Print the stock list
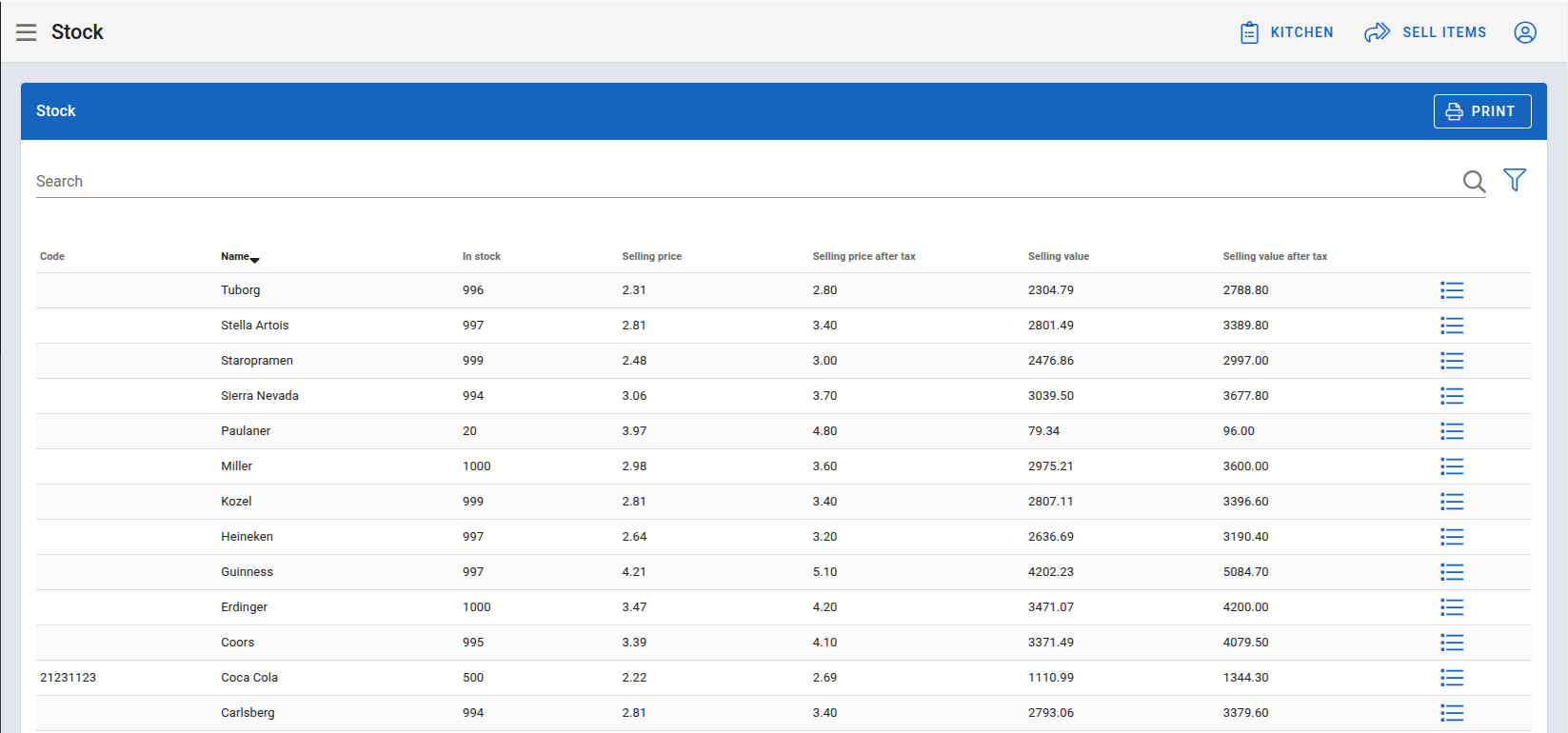Image resolution: width=1568 pixels, height=733 pixels. 1482,111
